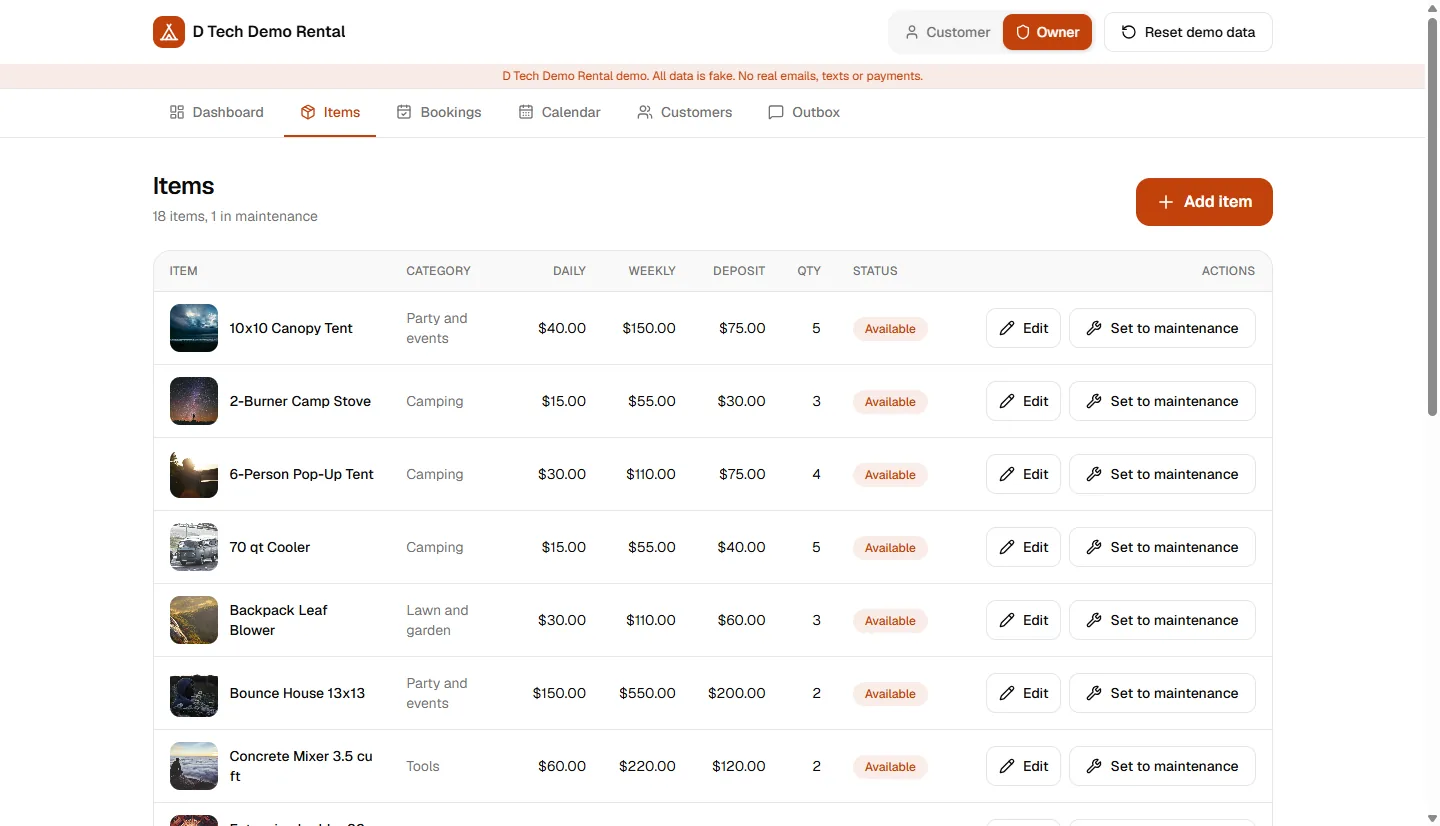Edit the 70 qt Cooler item

[x=1023, y=547]
